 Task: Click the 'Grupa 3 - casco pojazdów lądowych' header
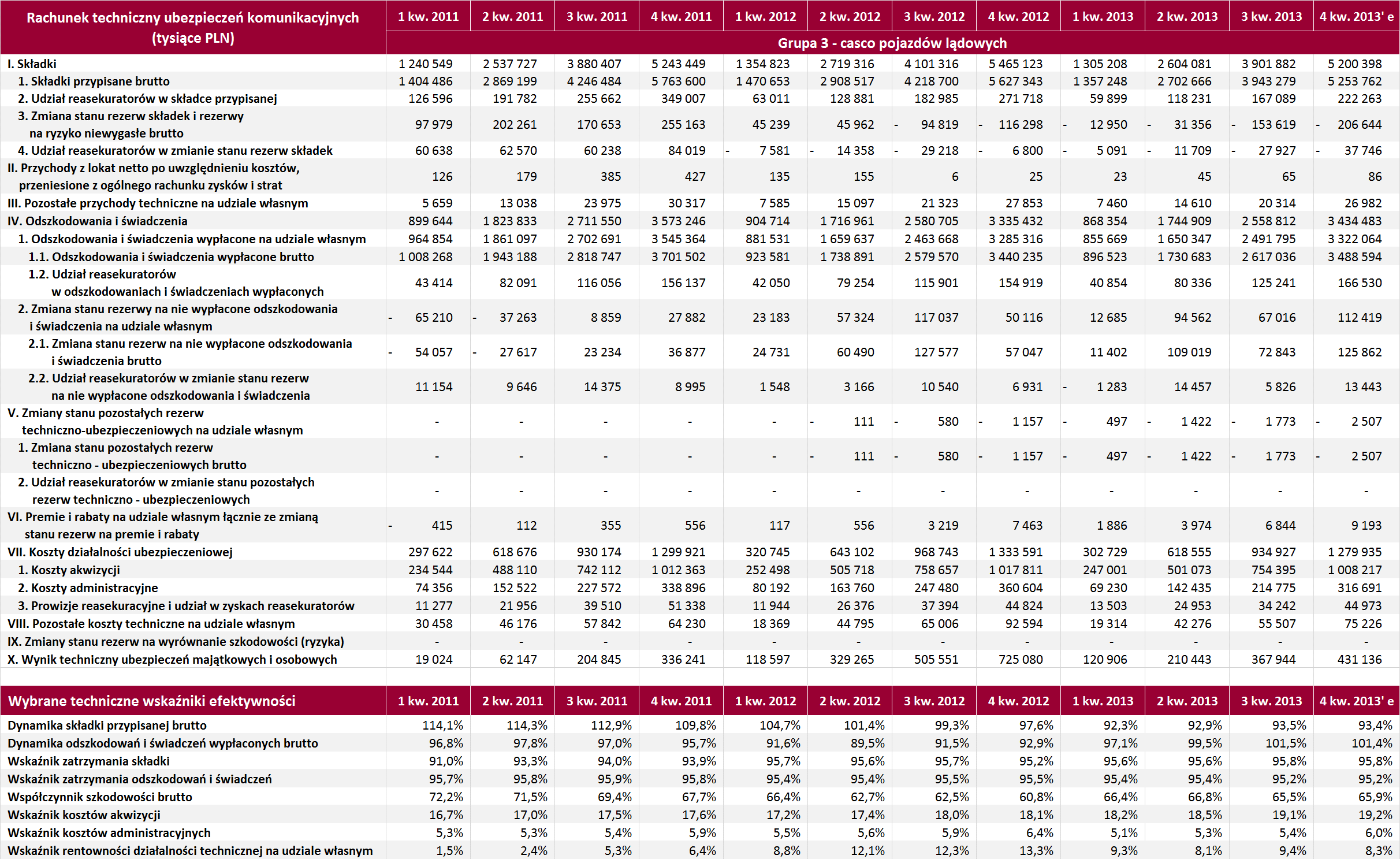(892, 43)
